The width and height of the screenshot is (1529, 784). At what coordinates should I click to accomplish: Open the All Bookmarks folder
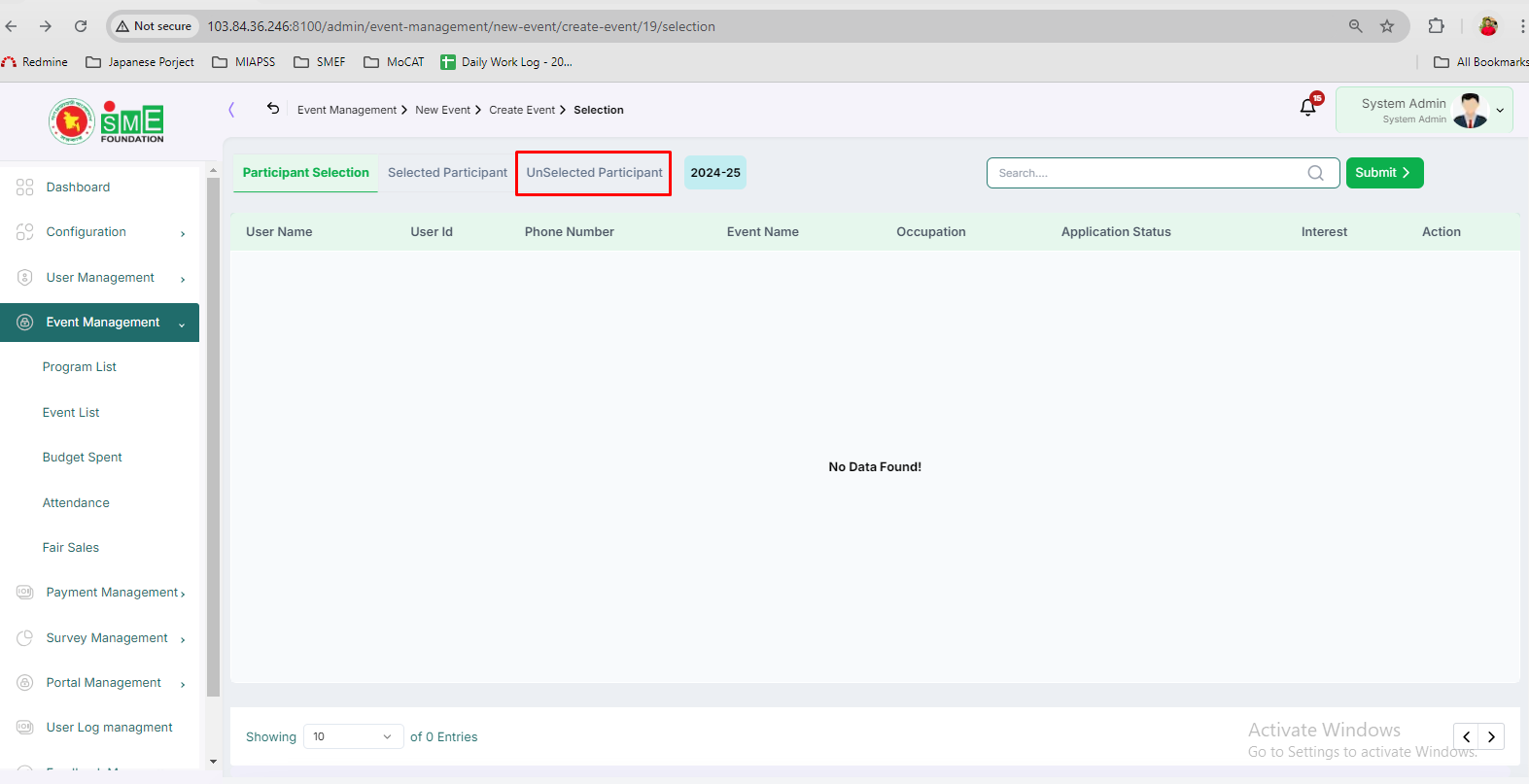coord(1481,62)
